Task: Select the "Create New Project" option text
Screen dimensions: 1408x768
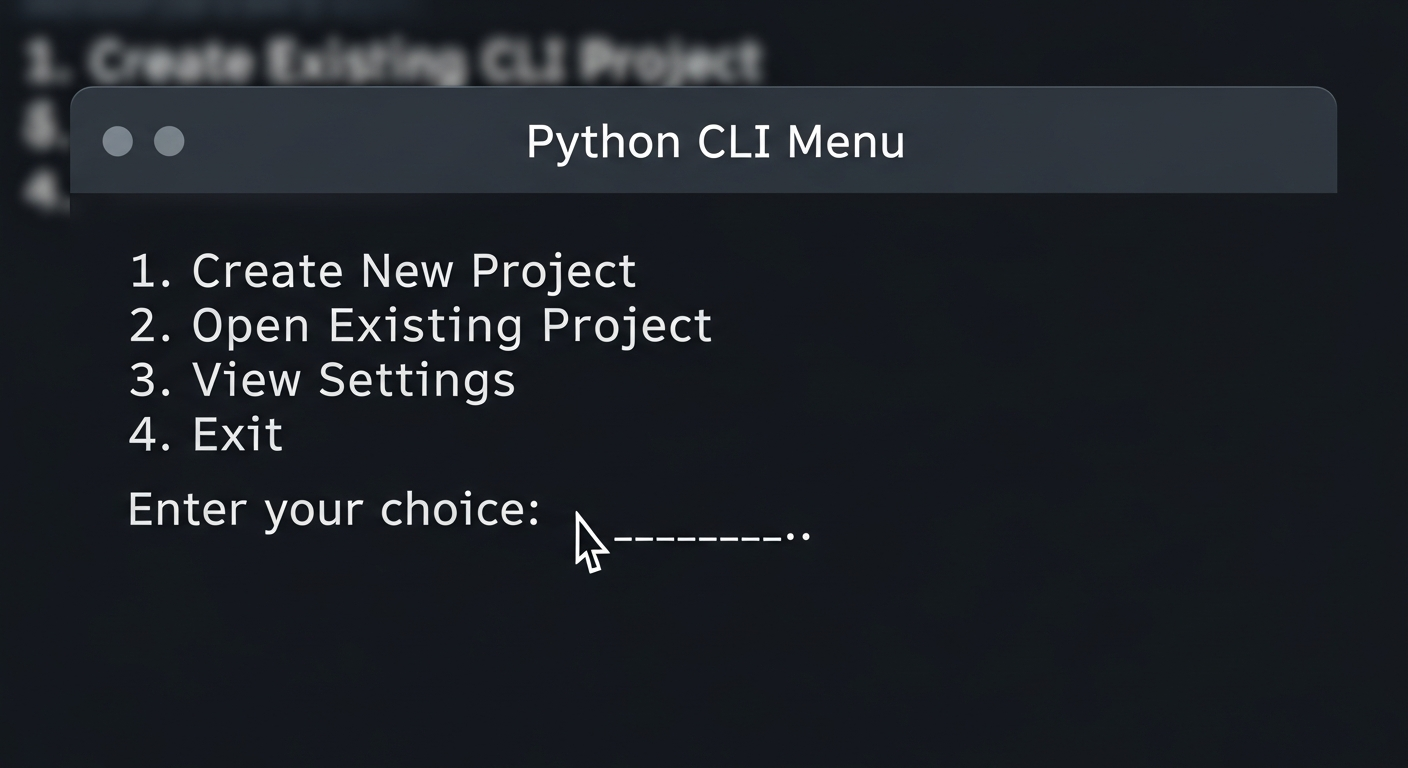Action: (x=413, y=271)
